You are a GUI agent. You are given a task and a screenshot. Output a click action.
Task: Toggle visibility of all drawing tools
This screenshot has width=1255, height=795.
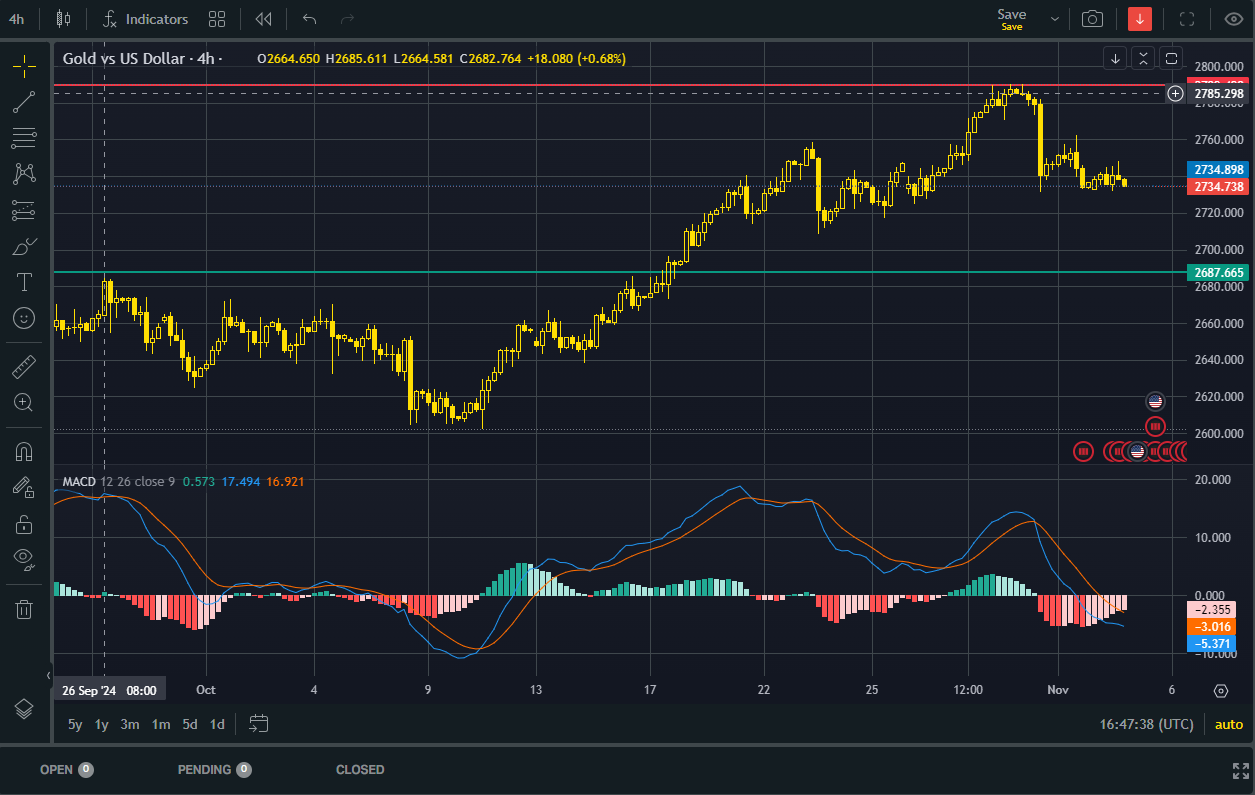24,559
